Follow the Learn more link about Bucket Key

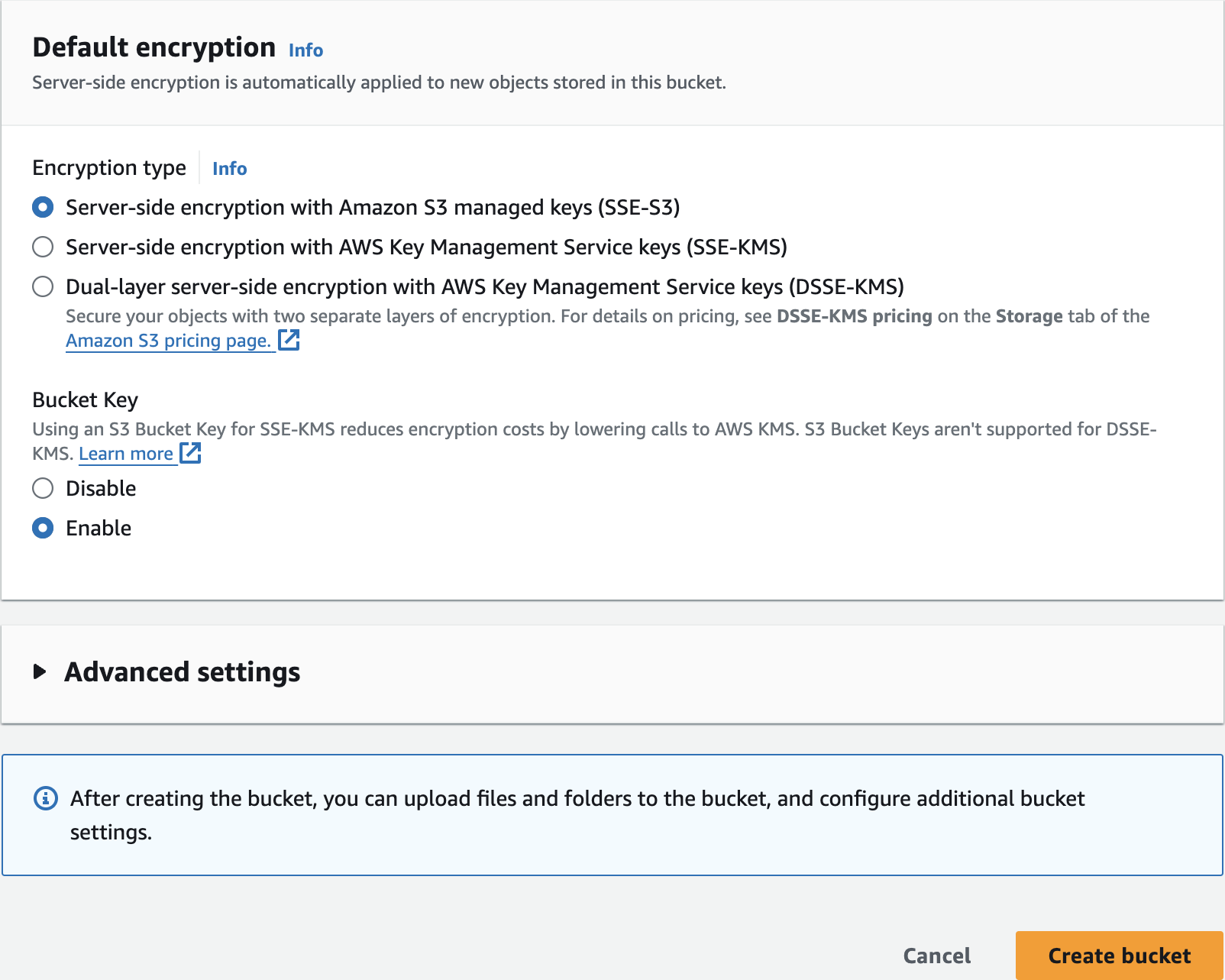click(126, 454)
